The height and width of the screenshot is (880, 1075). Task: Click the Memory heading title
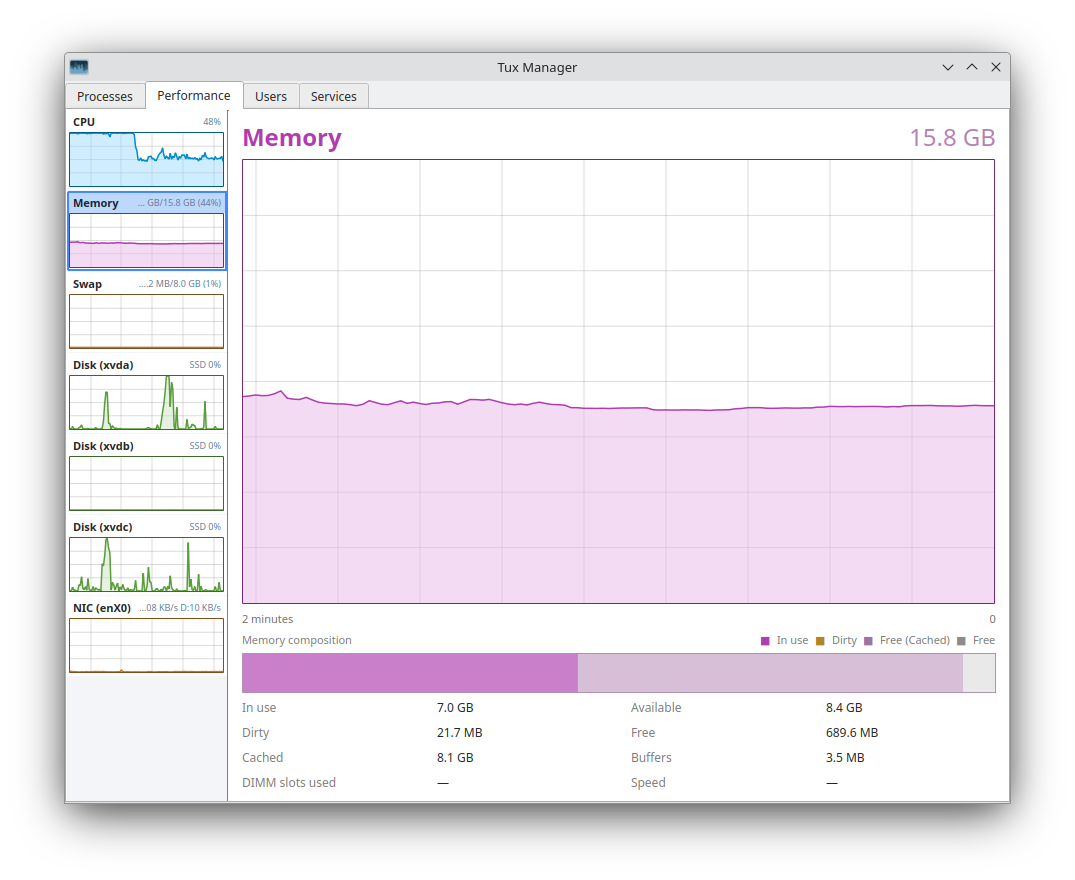click(x=292, y=138)
